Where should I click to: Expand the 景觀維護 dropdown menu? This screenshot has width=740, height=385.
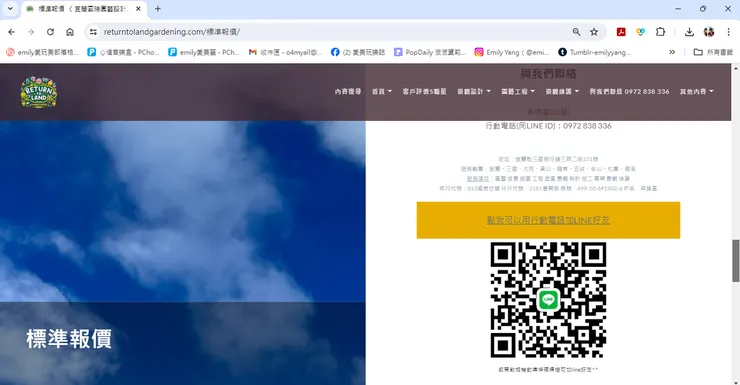click(562, 92)
